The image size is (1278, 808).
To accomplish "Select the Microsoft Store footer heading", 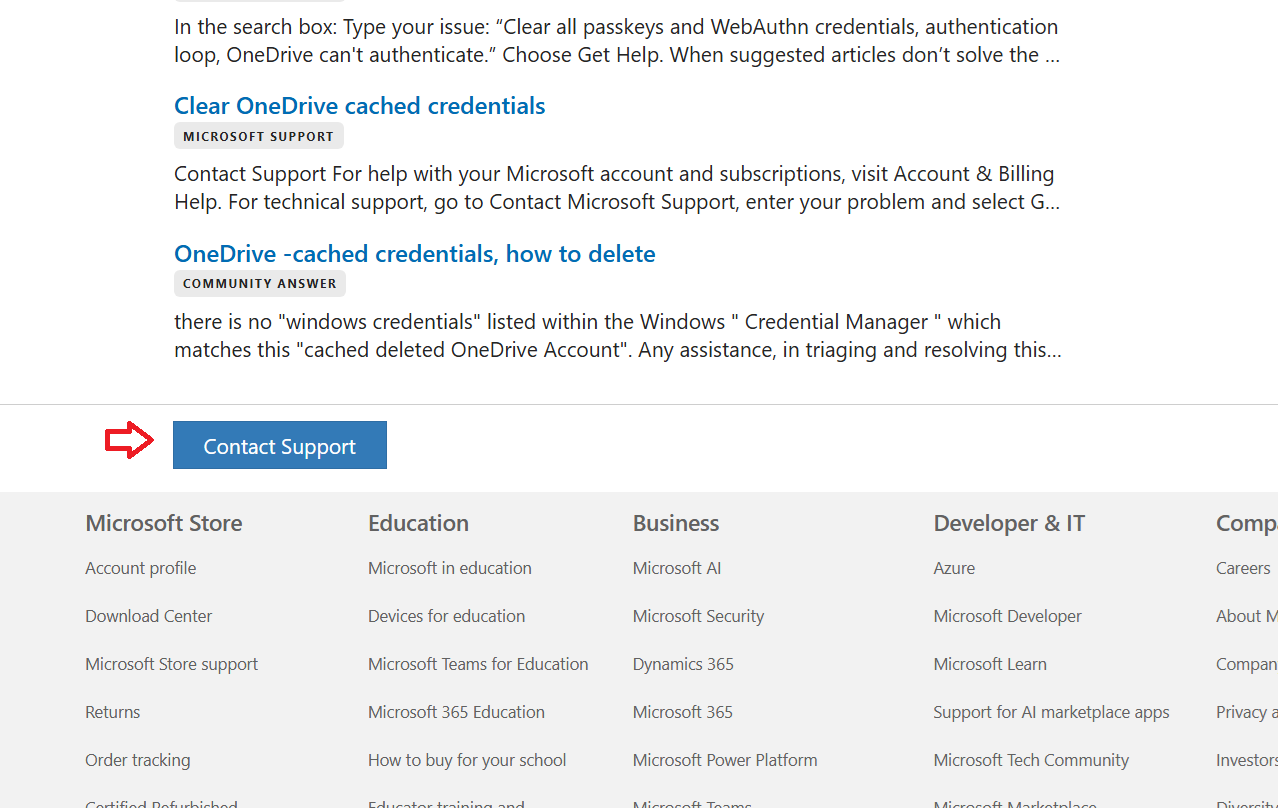I will (164, 523).
